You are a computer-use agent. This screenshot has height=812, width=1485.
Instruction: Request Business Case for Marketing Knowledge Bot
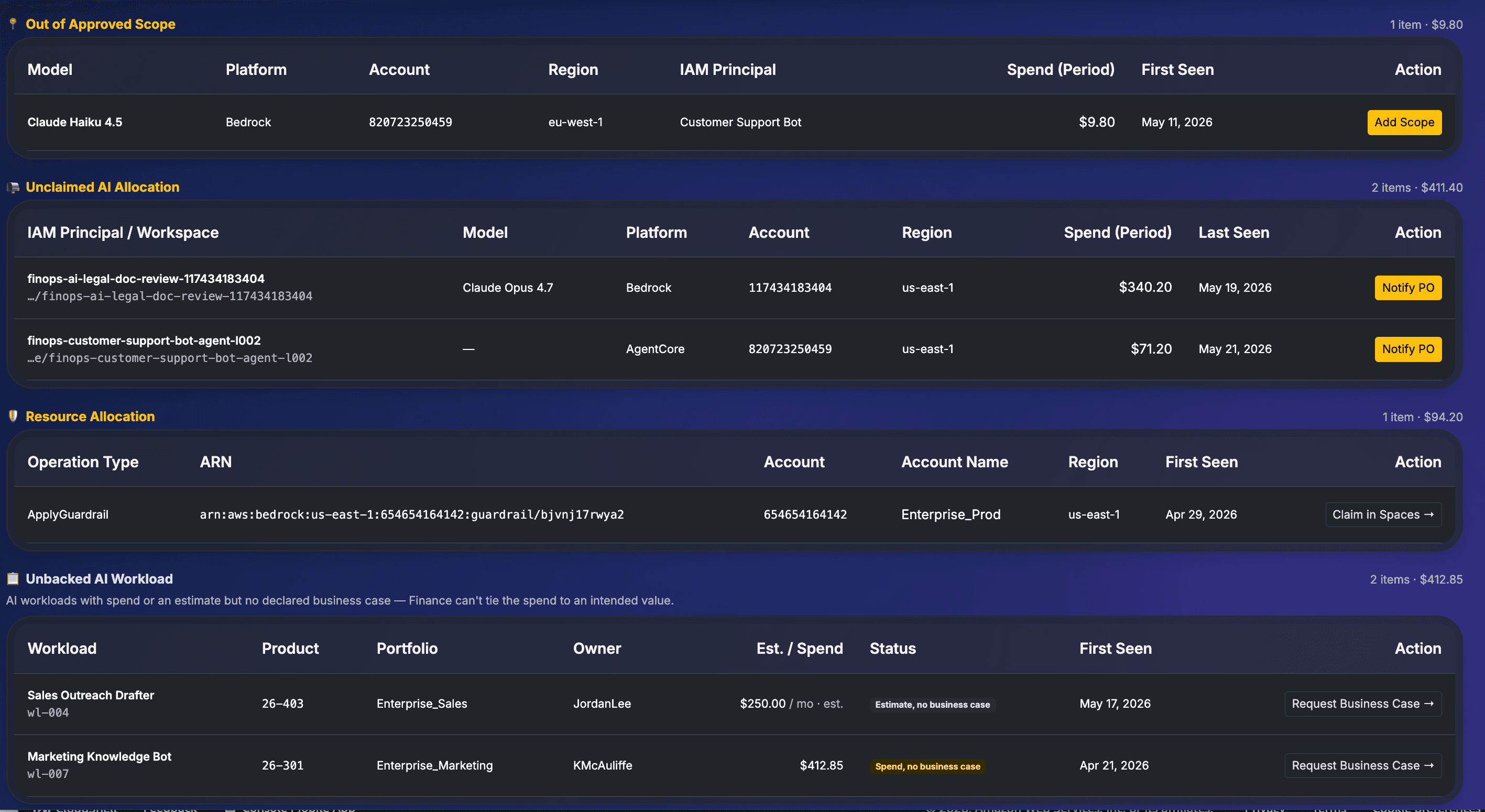click(1363, 765)
